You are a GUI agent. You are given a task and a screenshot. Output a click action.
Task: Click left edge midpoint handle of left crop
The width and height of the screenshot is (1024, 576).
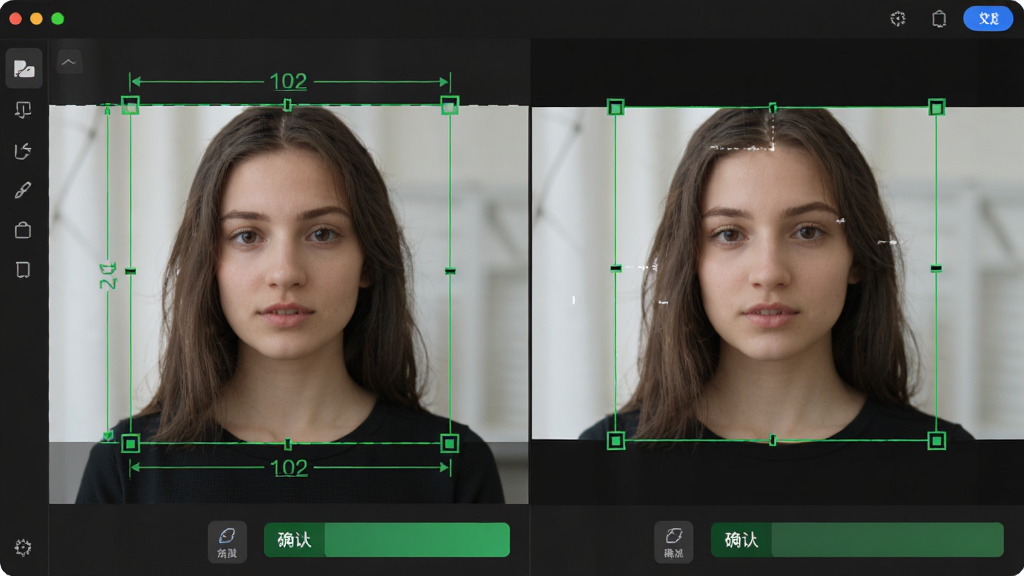click(x=131, y=270)
